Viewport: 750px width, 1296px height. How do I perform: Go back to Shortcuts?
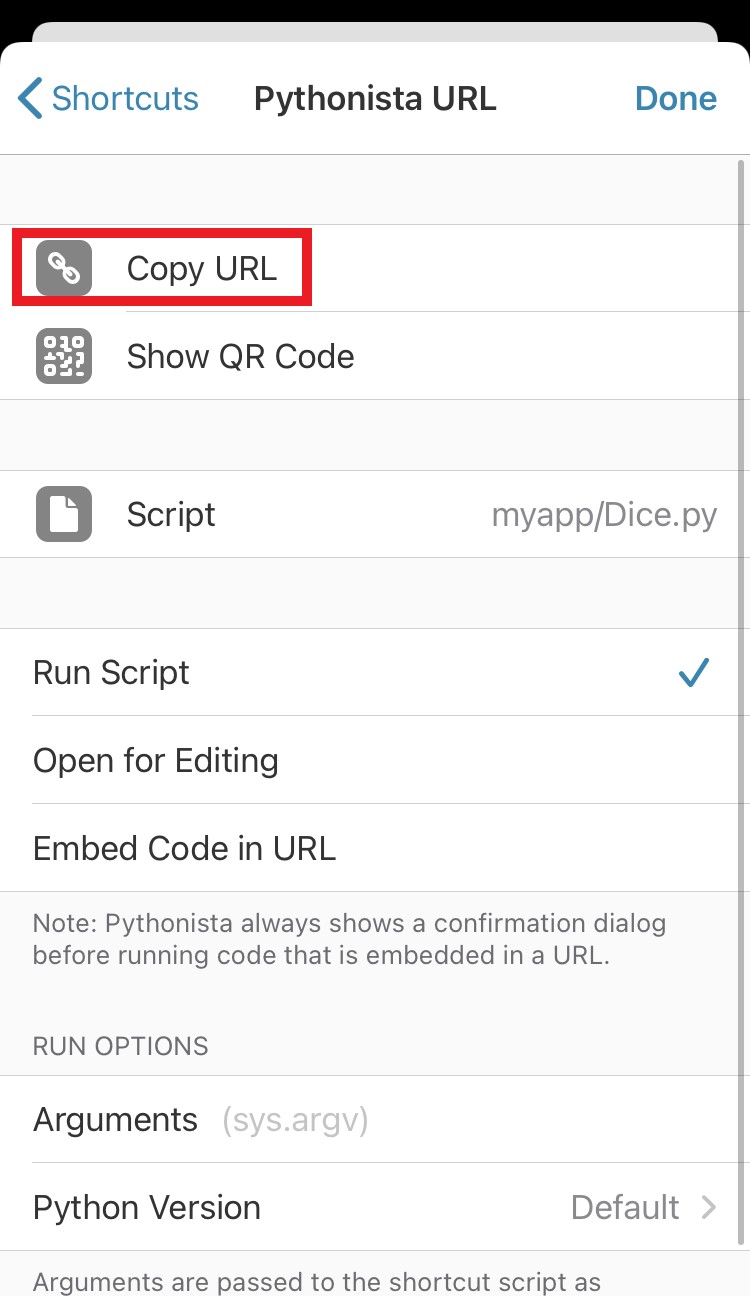coord(125,99)
